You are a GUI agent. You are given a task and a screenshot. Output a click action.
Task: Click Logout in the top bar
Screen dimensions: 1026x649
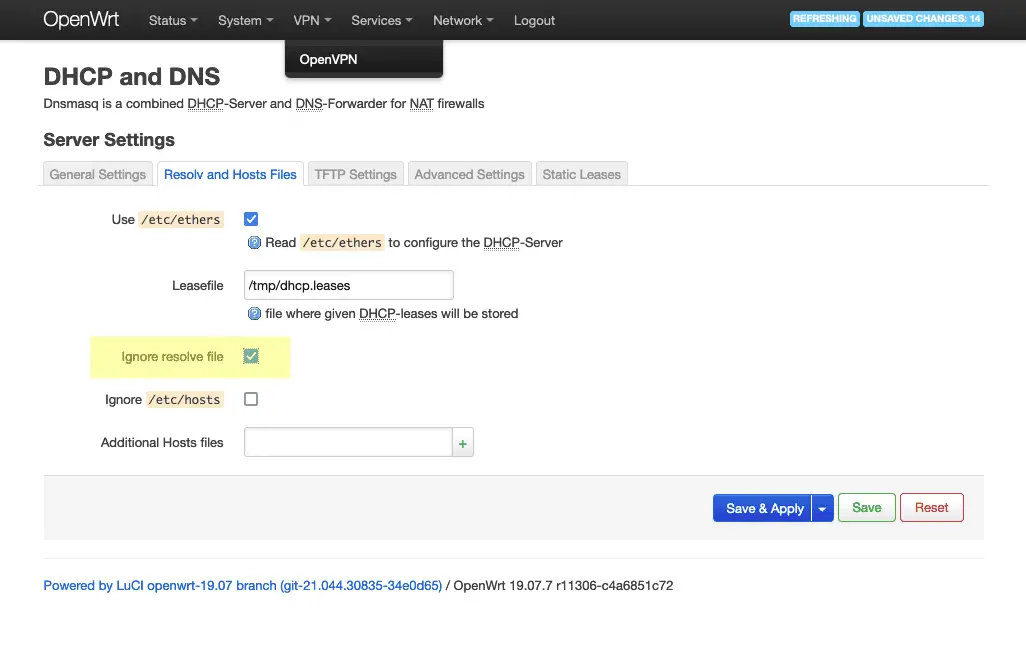pyautogui.click(x=534, y=20)
